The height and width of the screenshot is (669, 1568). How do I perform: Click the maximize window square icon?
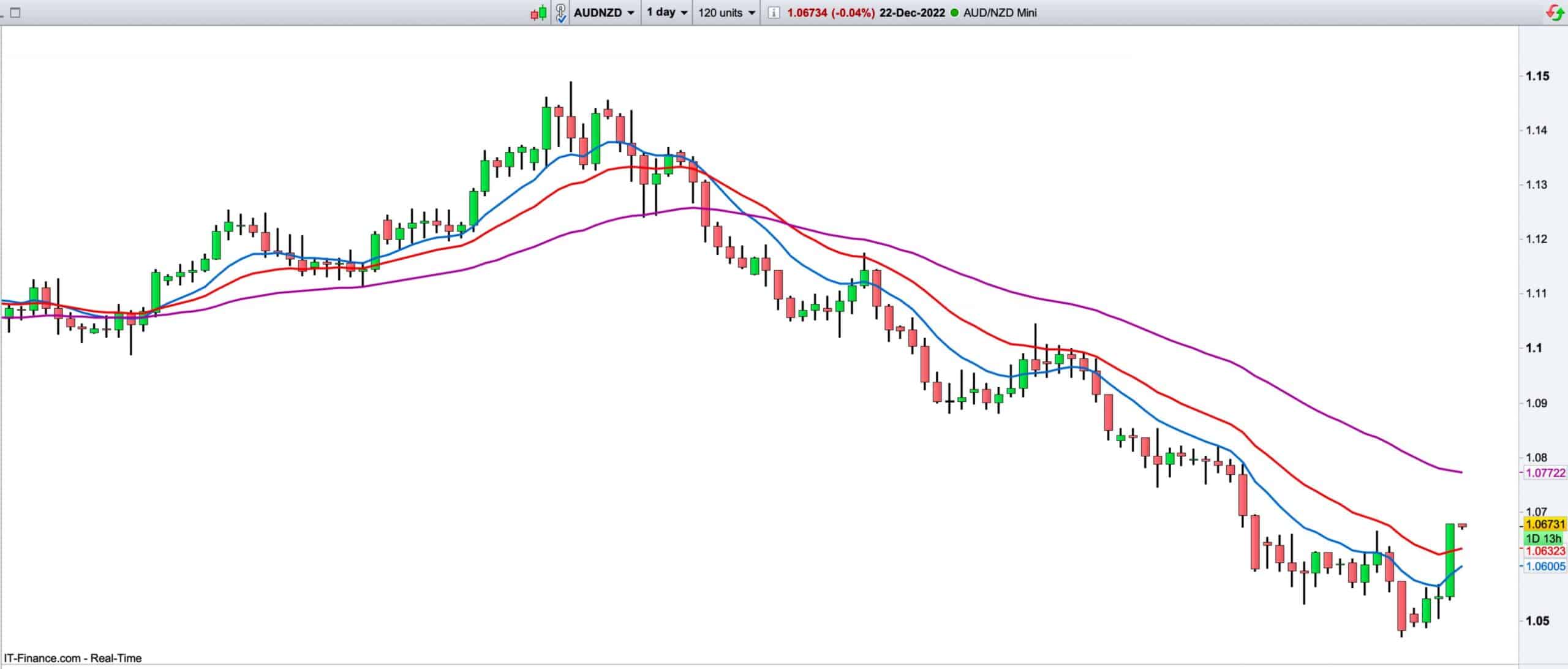15,12
